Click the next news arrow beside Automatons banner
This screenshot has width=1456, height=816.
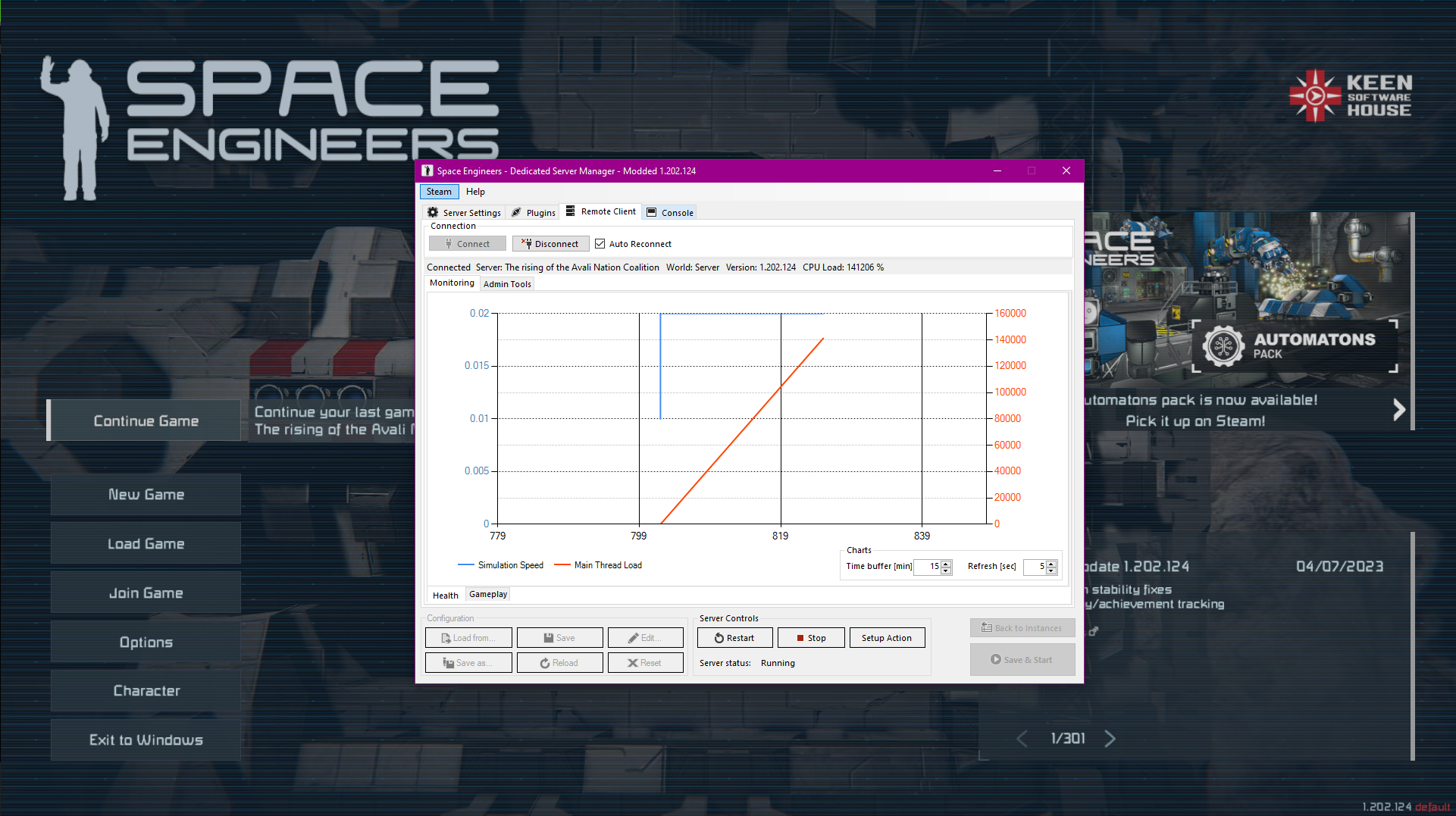click(x=1398, y=410)
